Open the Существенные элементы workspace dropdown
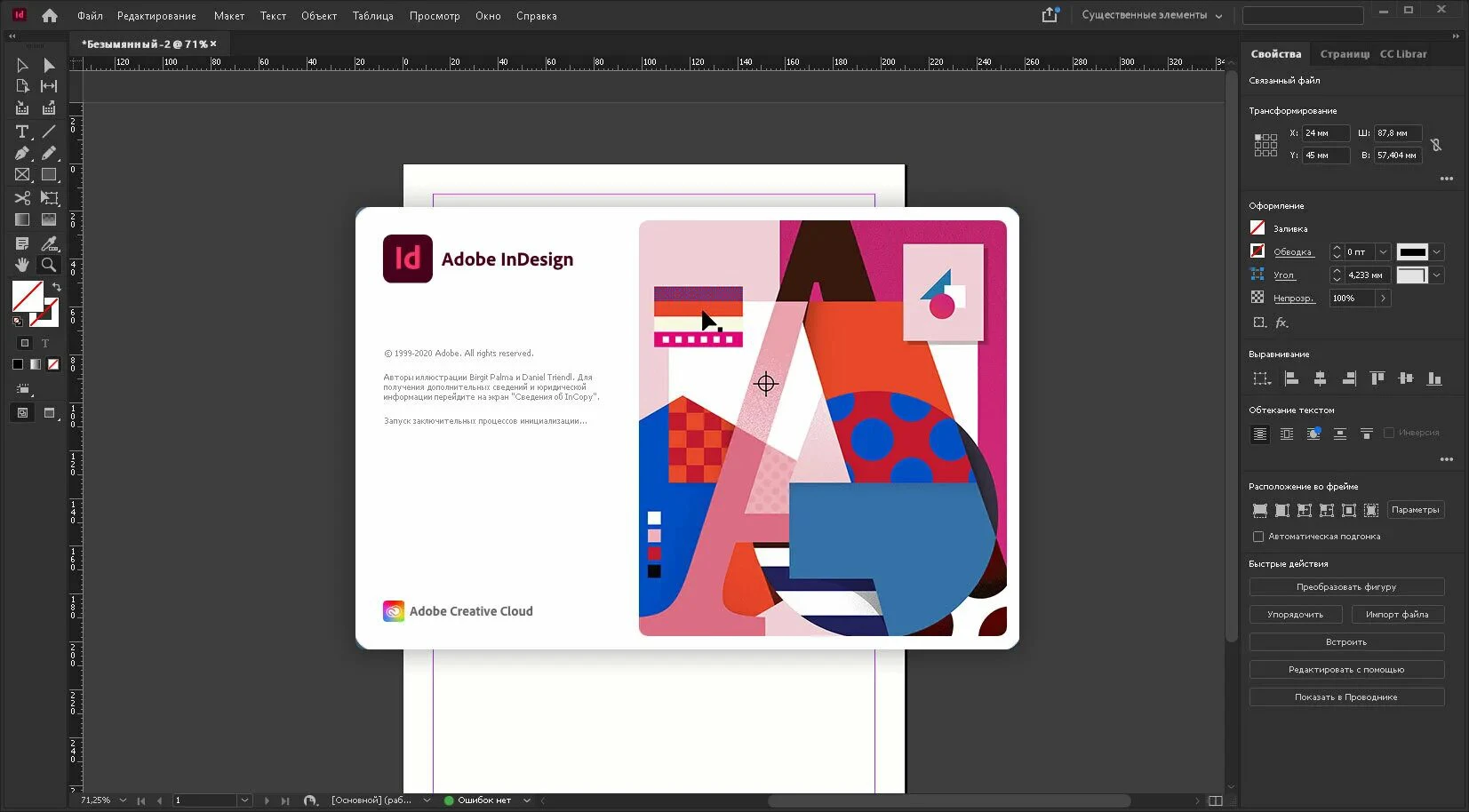This screenshot has height=812, width=1469. click(x=1152, y=15)
